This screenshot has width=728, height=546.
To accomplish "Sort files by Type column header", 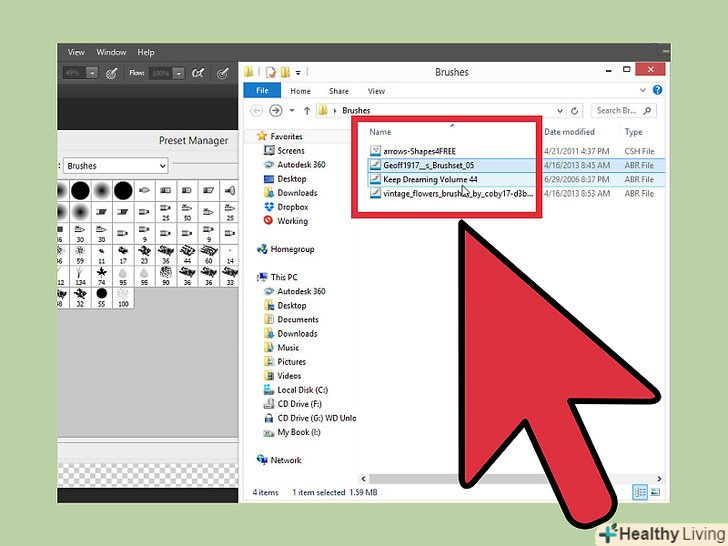I will (633, 132).
